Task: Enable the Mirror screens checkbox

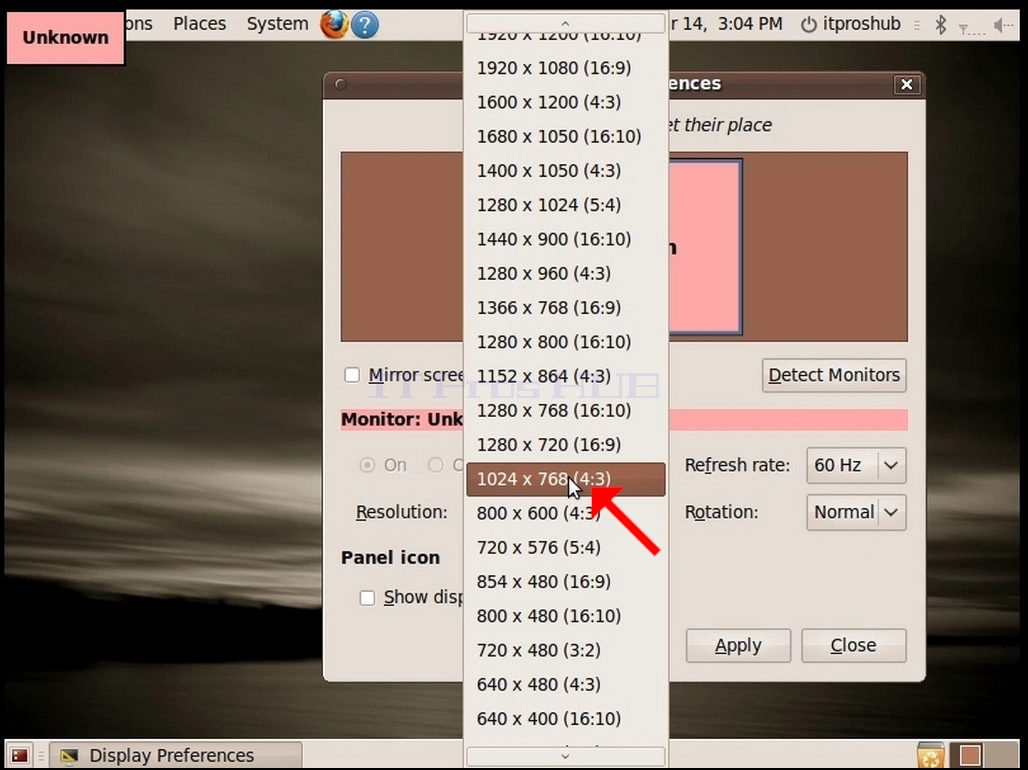Action: point(352,375)
